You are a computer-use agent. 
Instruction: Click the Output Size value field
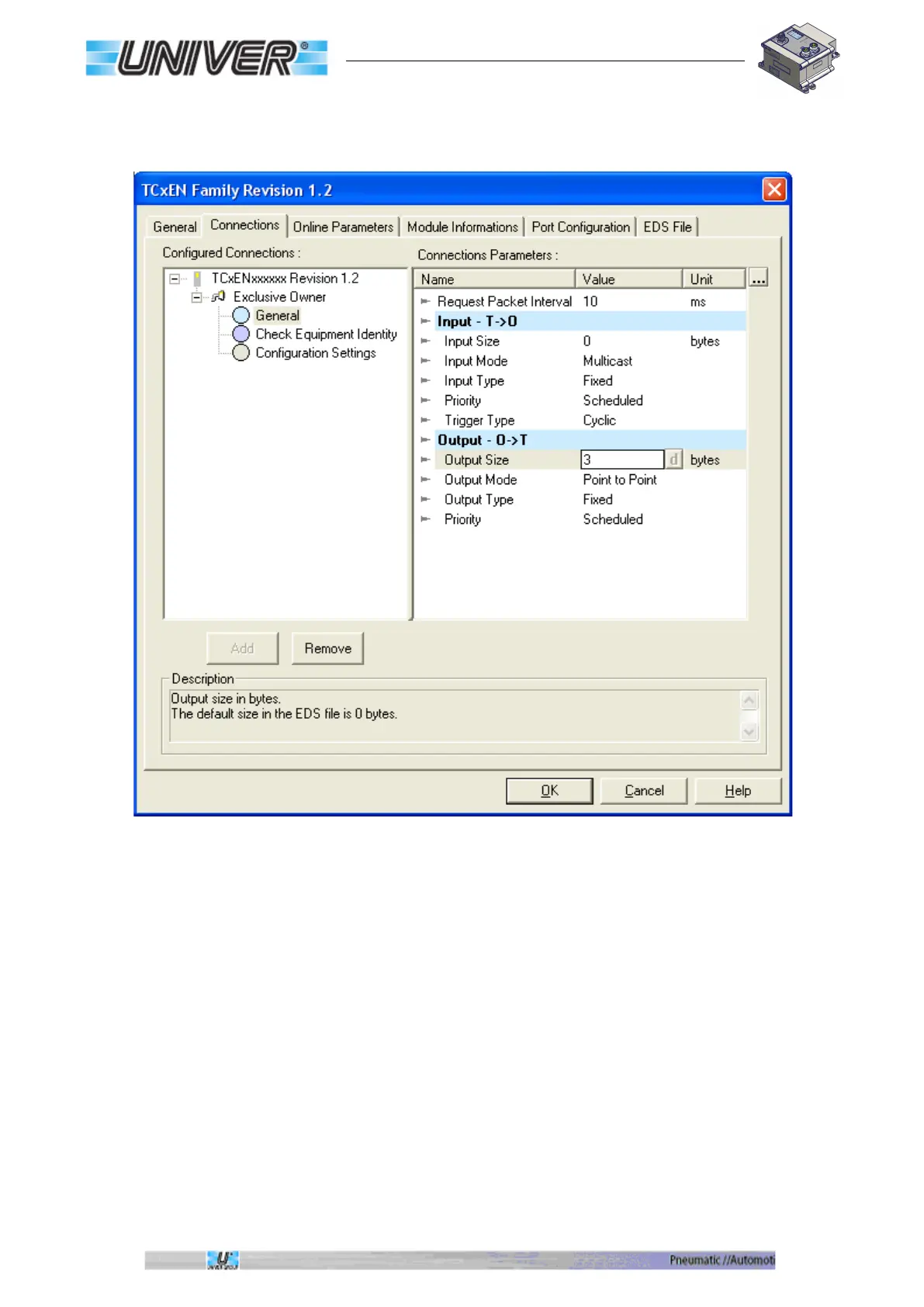pos(622,459)
